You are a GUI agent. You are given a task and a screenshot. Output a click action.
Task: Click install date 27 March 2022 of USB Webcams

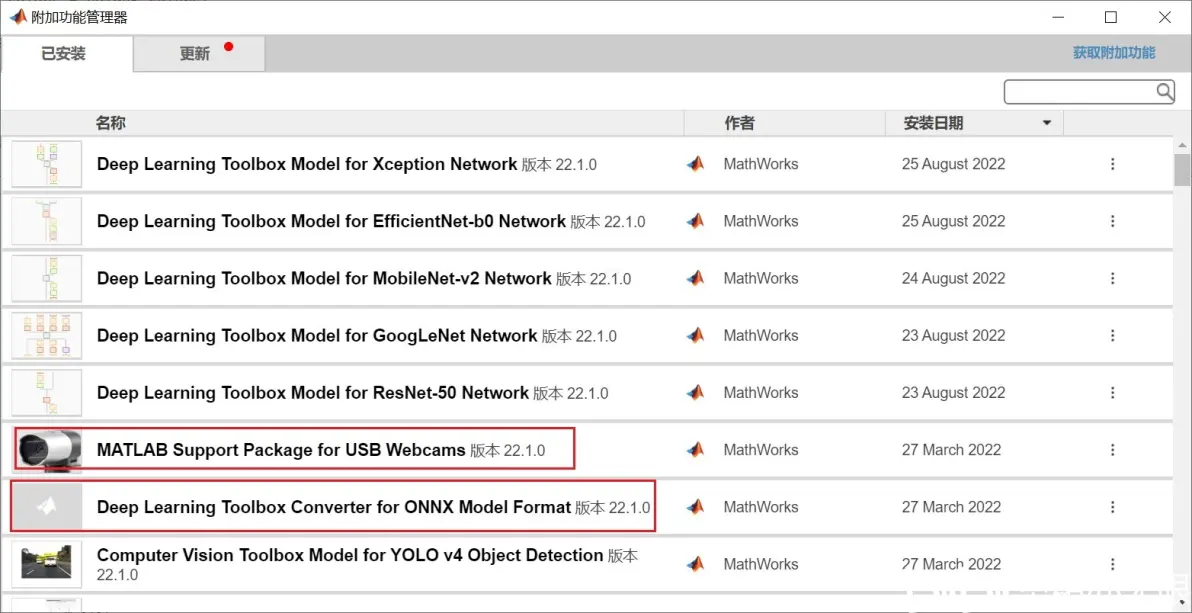click(951, 449)
